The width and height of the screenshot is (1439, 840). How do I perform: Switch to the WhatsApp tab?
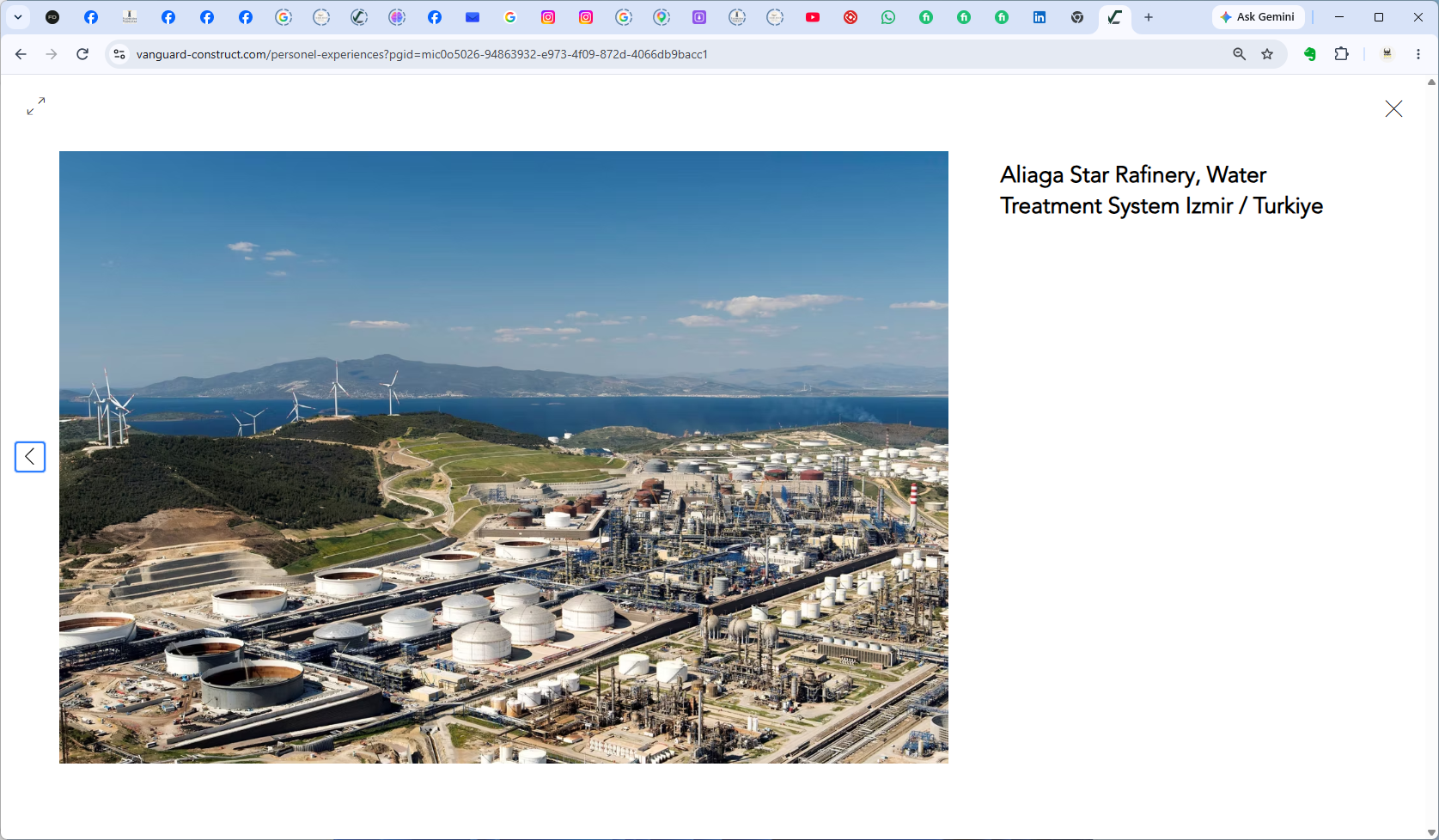[888, 17]
